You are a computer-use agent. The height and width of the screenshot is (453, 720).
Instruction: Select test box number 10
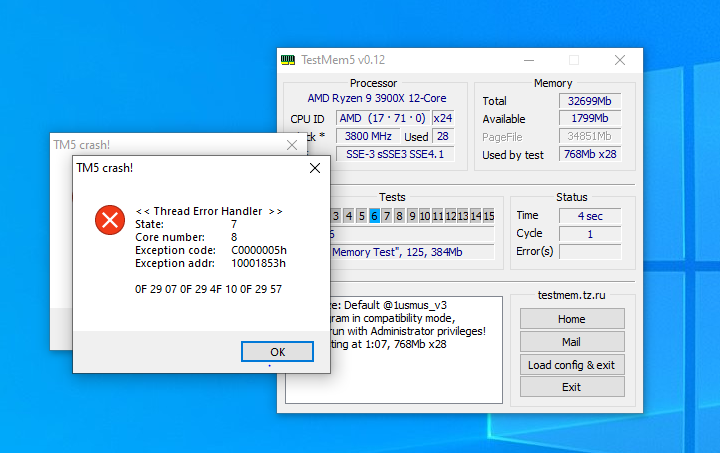pos(425,216)
